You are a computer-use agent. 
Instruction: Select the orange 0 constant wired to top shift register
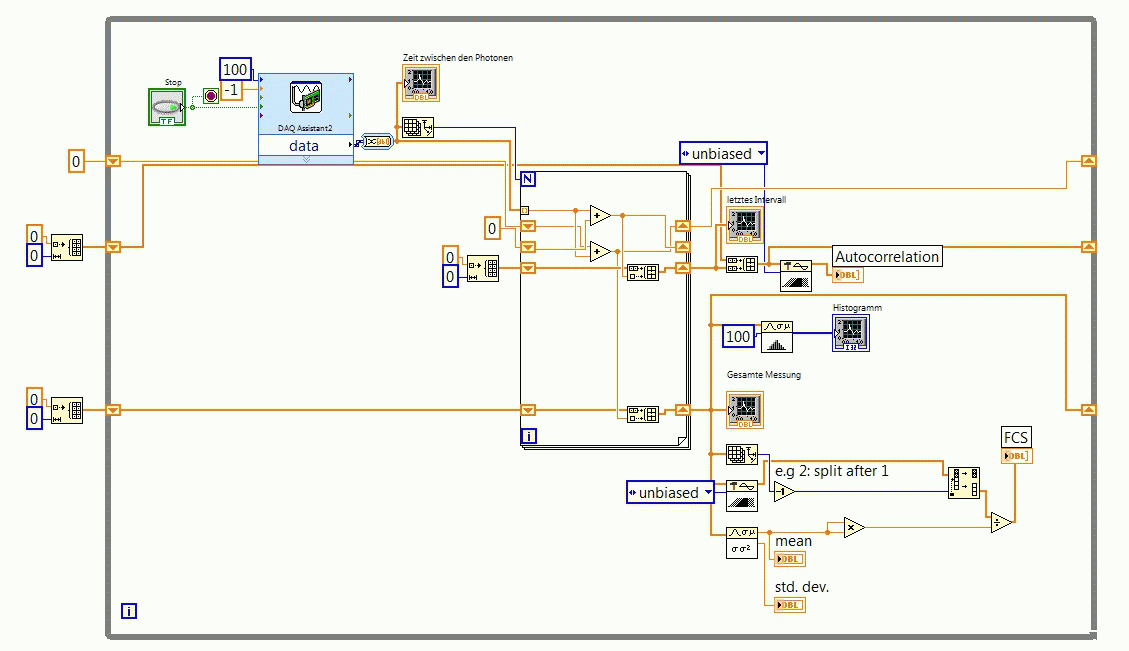click(76, 161)
